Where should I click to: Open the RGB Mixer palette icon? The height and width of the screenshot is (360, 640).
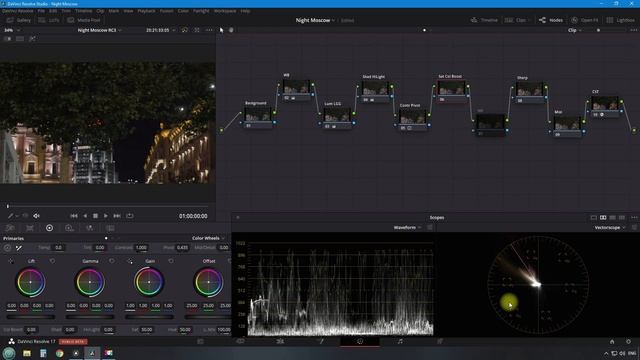point(89,228)
